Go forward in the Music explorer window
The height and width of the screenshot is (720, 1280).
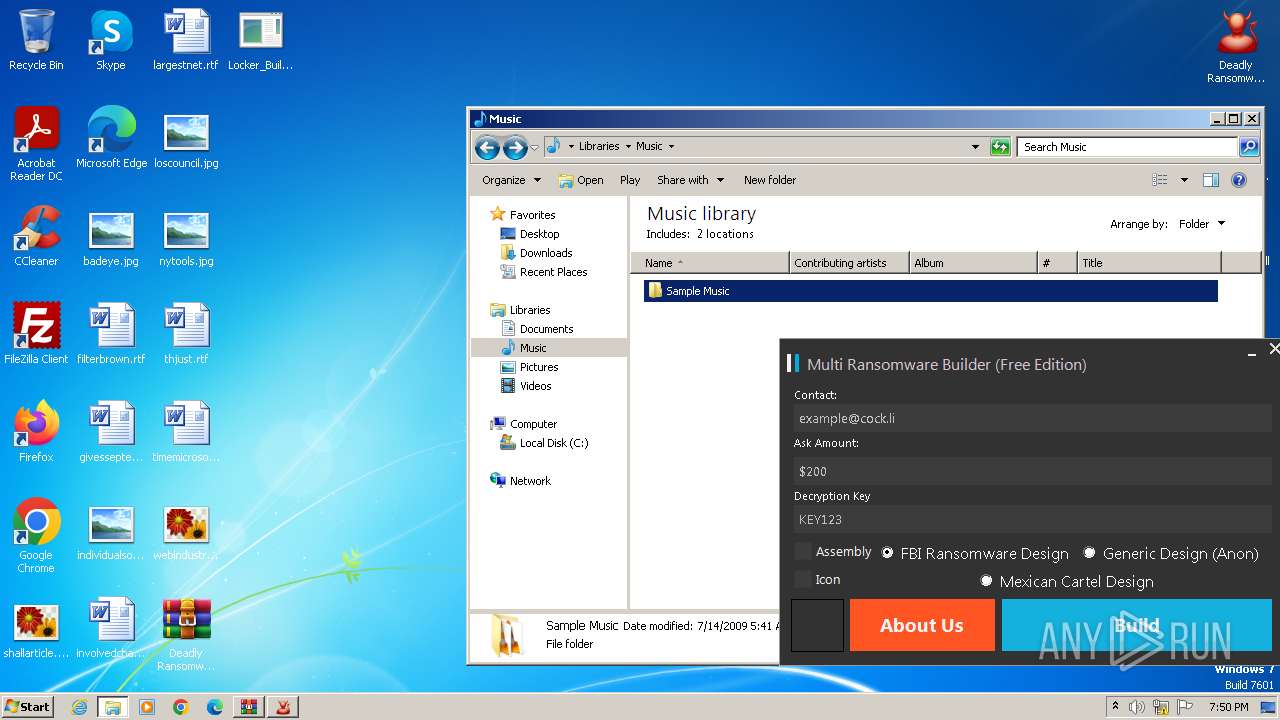(x=515, y=148)
